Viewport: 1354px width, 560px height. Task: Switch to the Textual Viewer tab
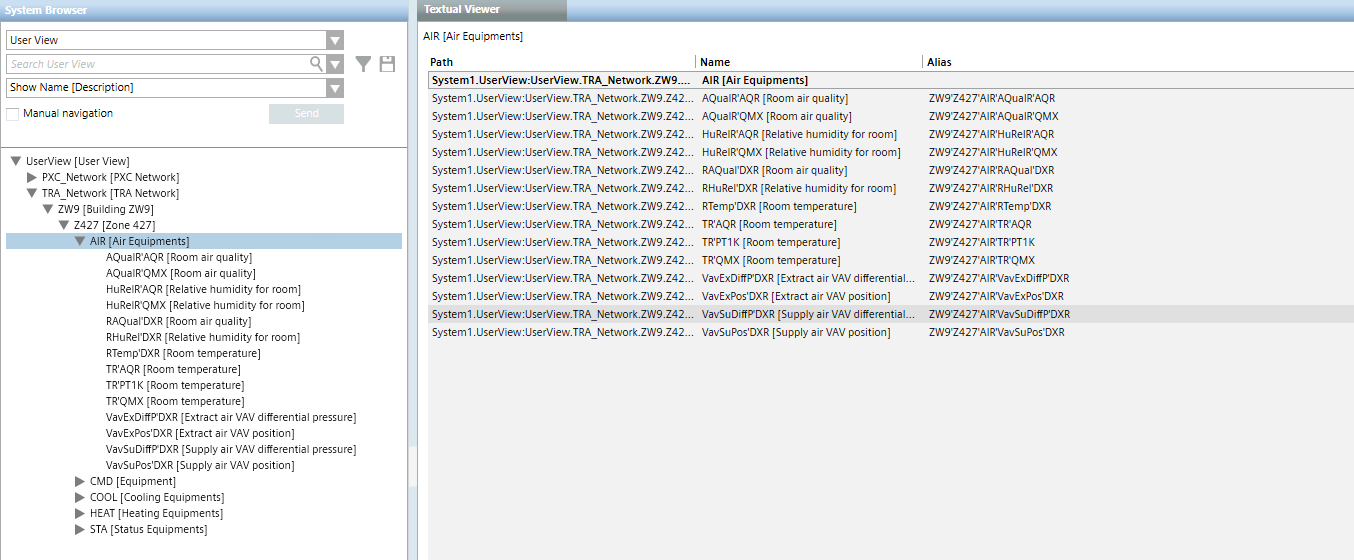pos(462,10)
